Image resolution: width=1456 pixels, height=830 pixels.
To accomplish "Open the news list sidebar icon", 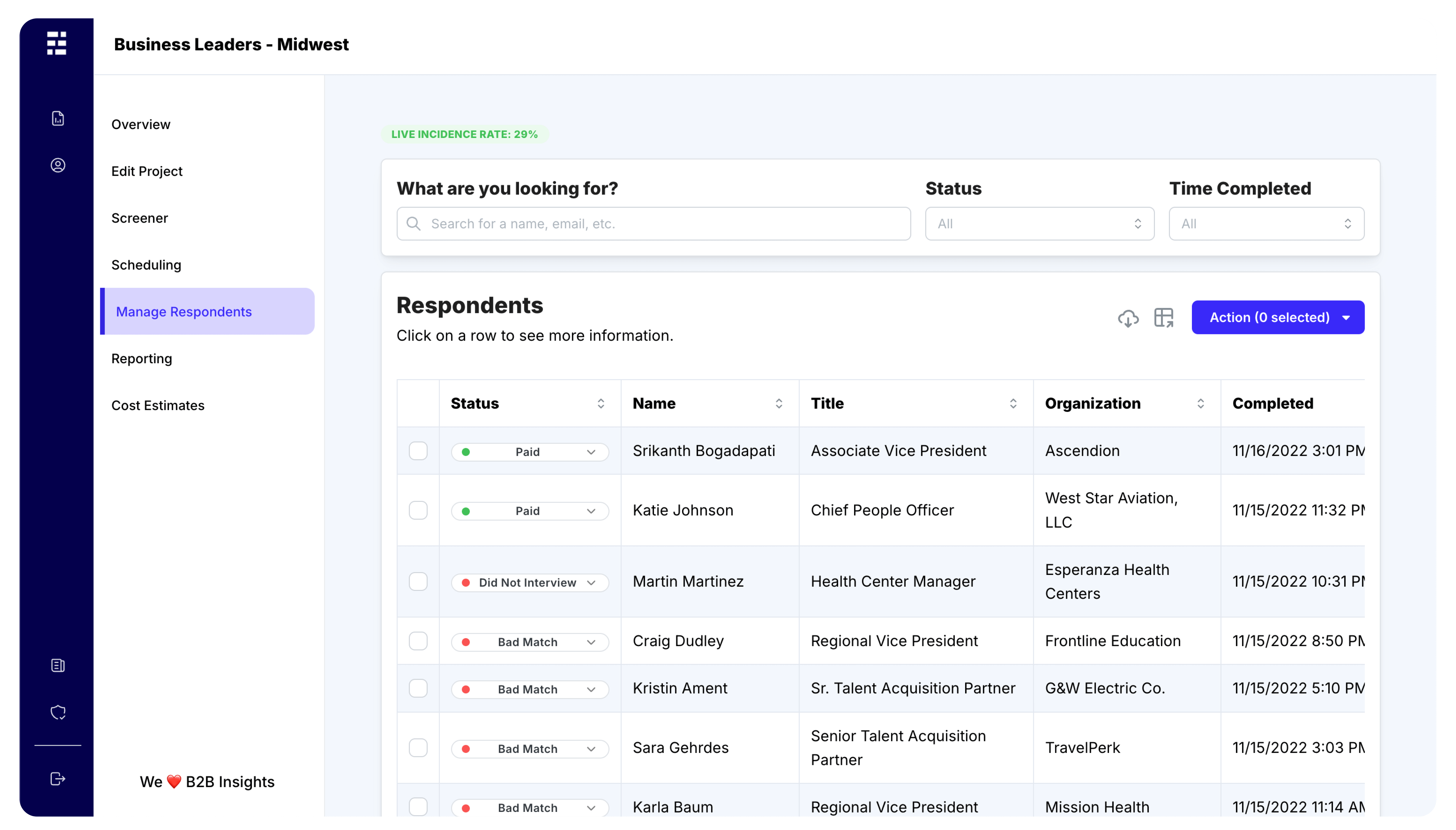I will pos(58,665).
